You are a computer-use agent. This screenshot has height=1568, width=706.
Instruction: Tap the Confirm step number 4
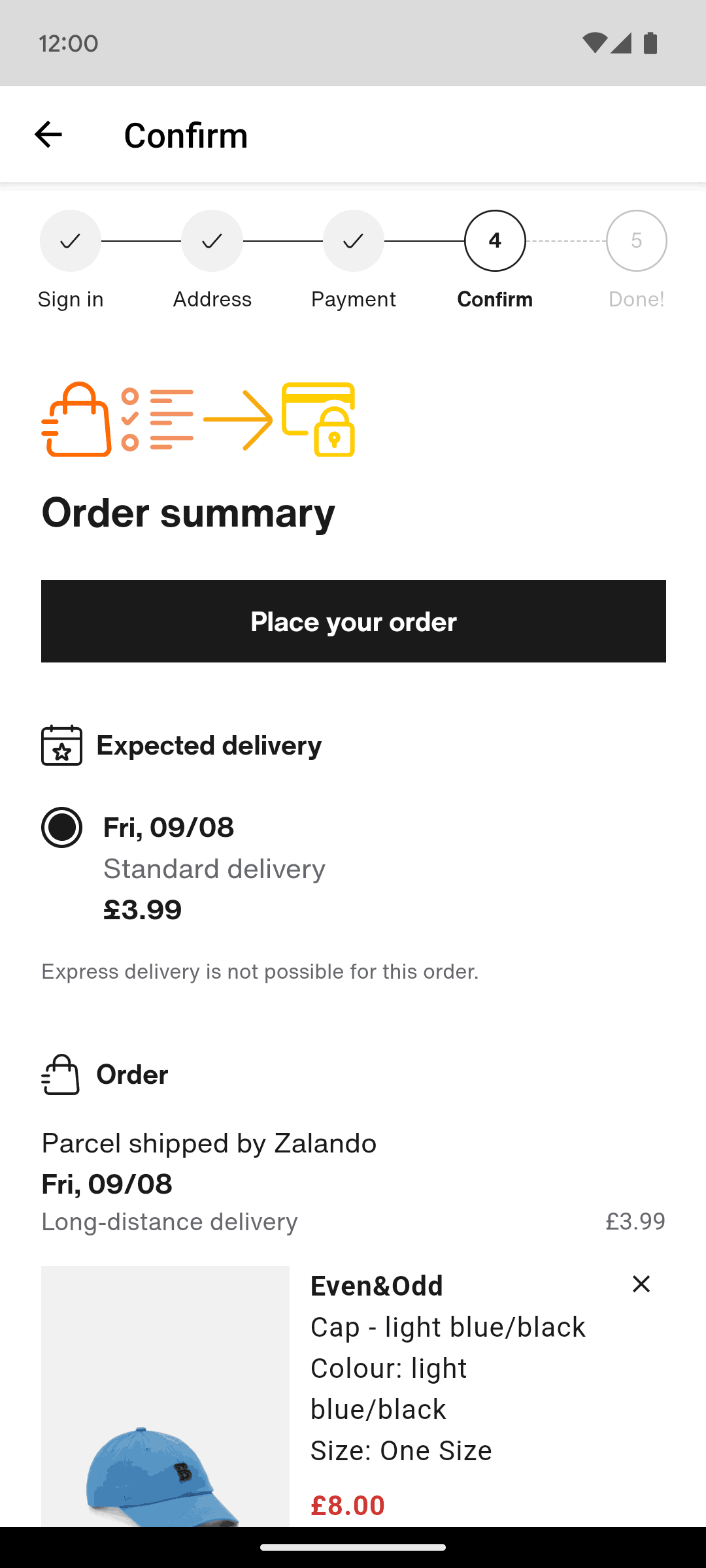click(x=495, y=241)
